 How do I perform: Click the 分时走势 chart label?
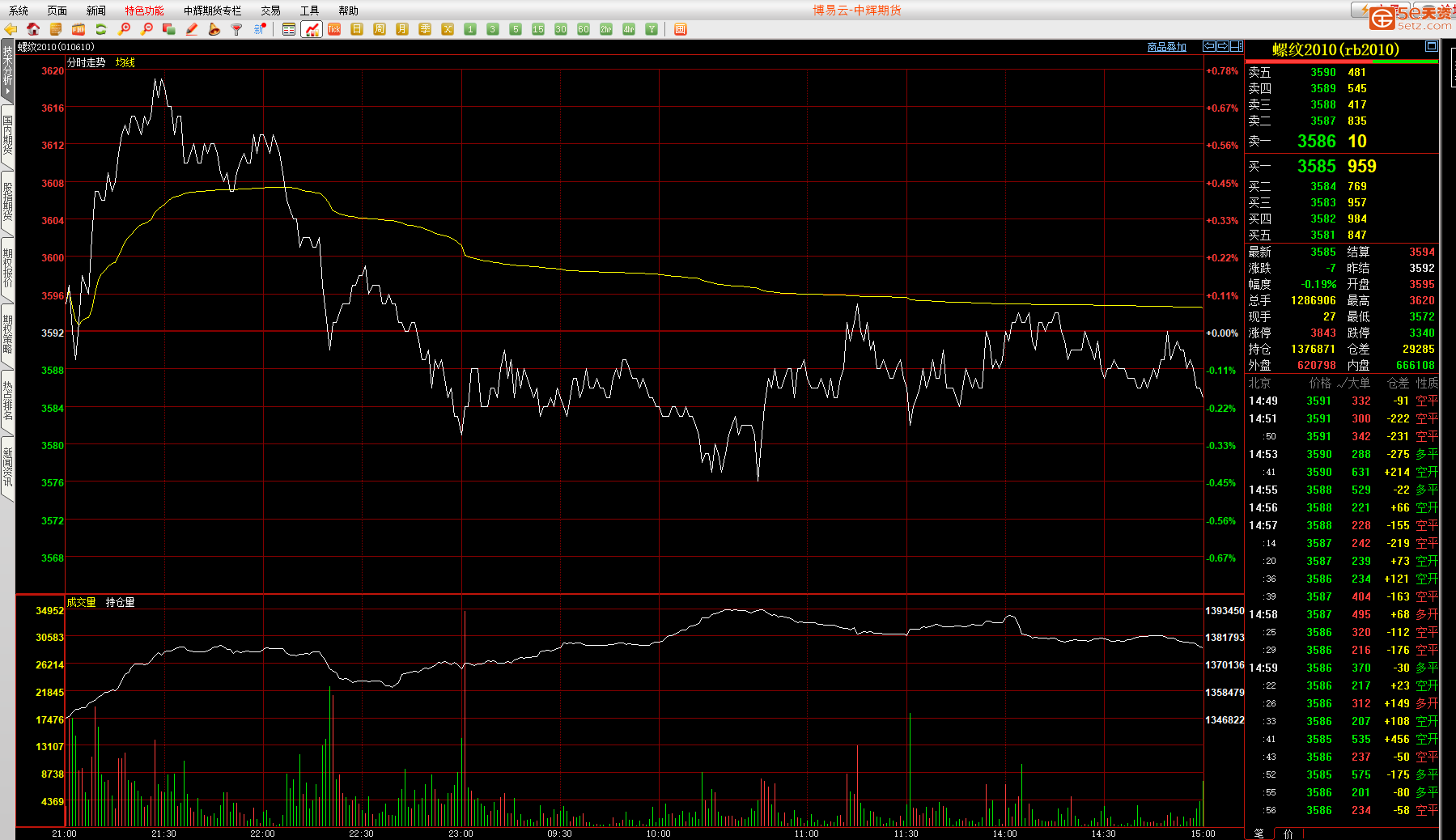(x=87, y=62)
